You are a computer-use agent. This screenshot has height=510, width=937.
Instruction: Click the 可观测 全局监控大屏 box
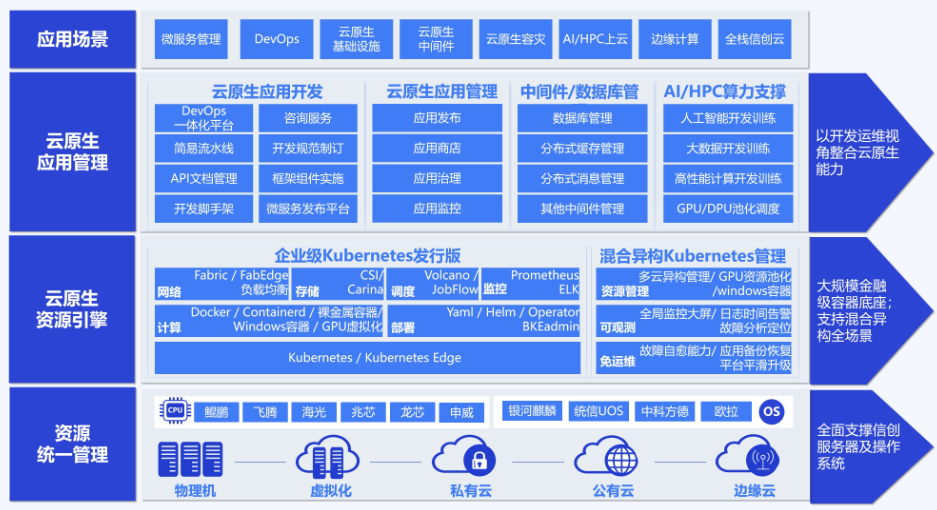694,320
